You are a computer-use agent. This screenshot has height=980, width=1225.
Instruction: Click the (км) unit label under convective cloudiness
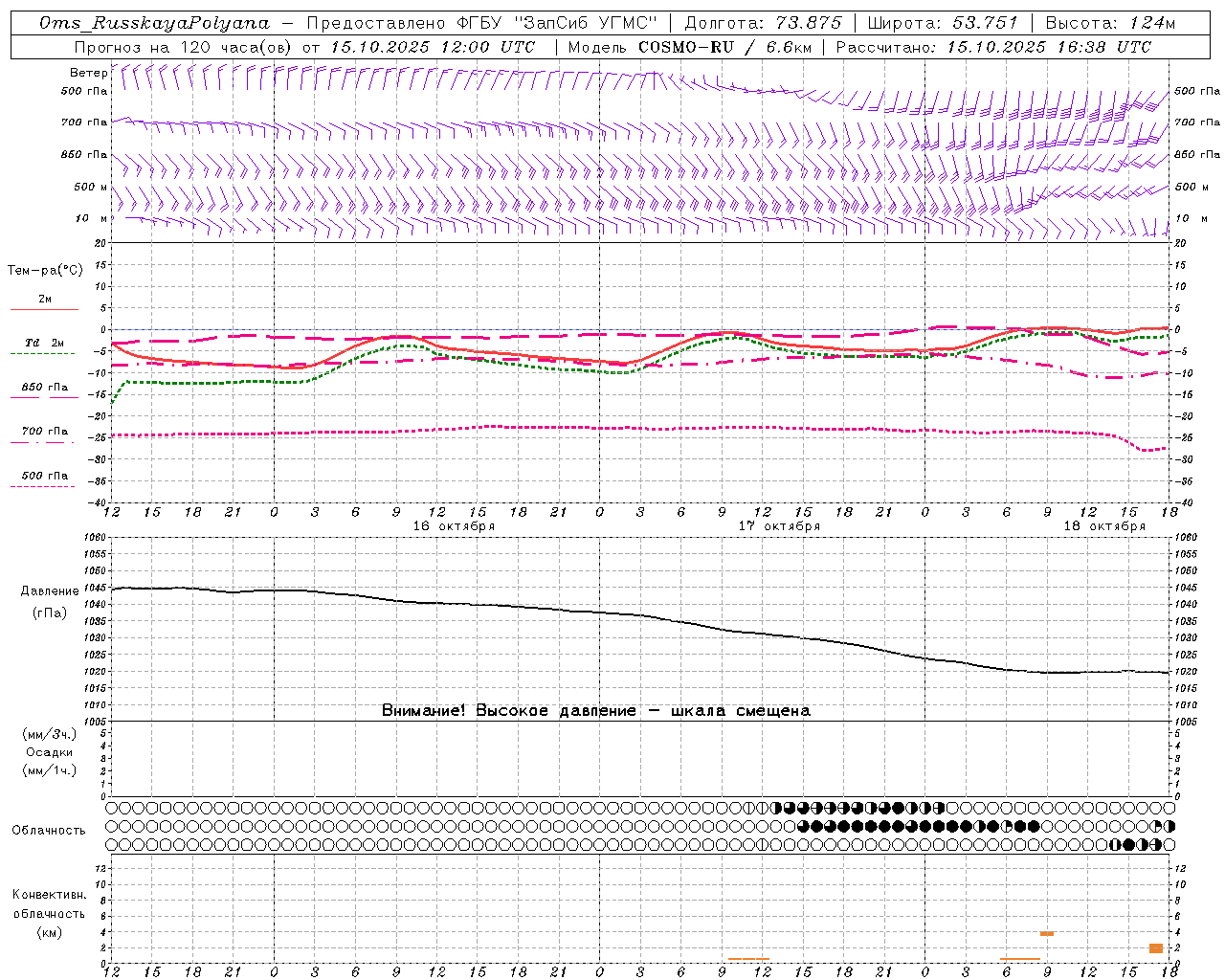(x=49, y=932)
